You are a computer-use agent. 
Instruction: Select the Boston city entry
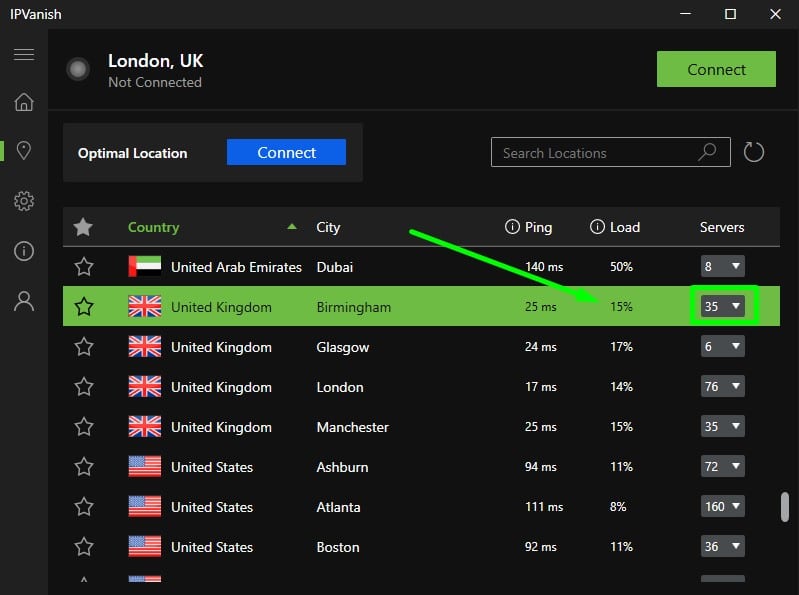pos(338,547)
